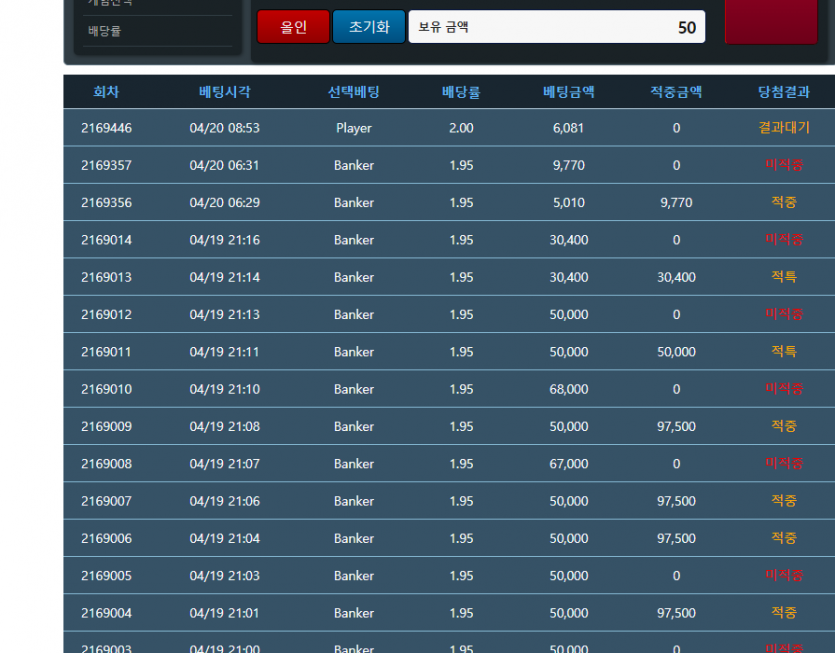Click the 보유 금액 amount field

click(x=556, y=27)
